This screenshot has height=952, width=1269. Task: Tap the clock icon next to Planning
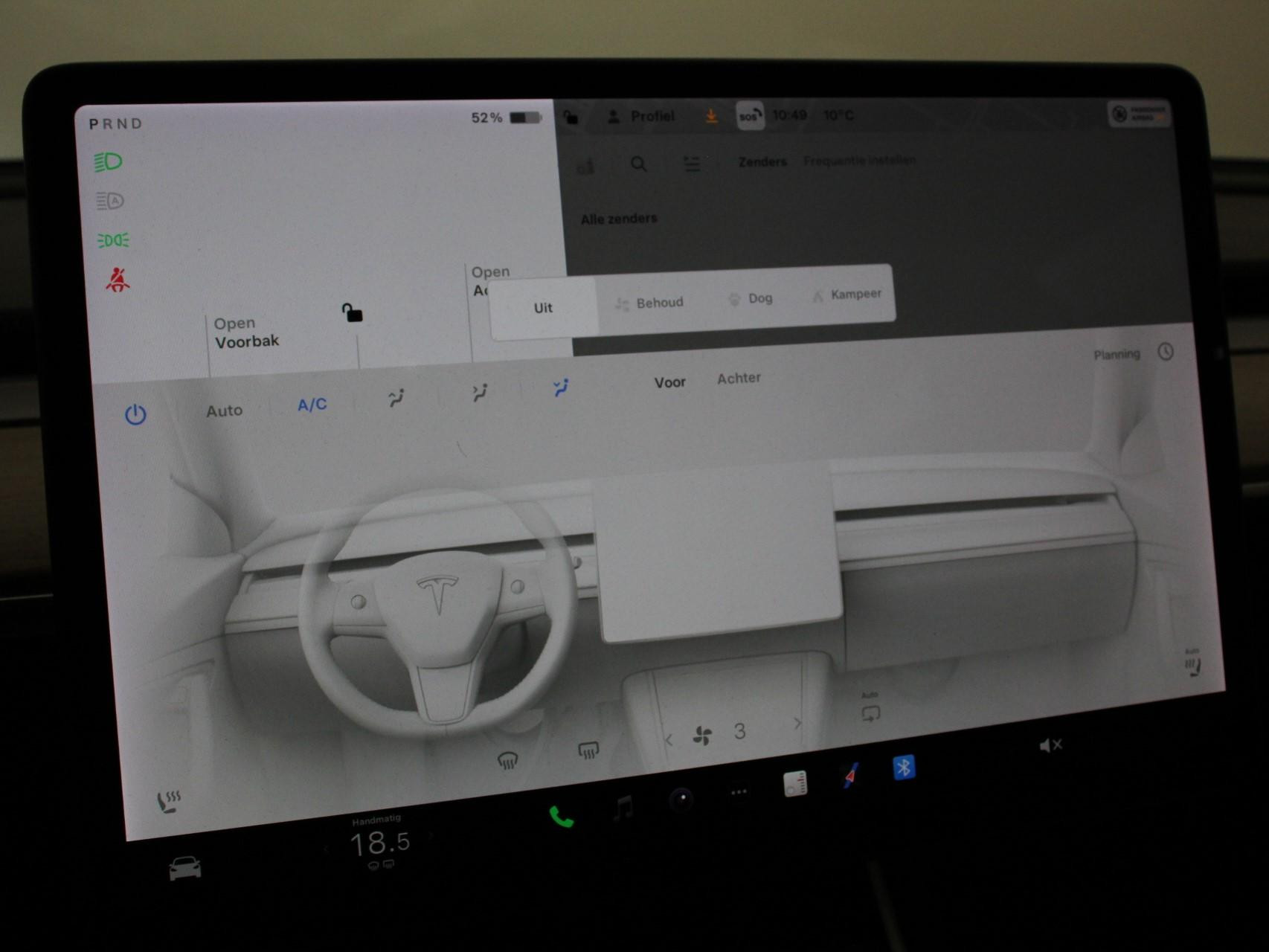1166,352
